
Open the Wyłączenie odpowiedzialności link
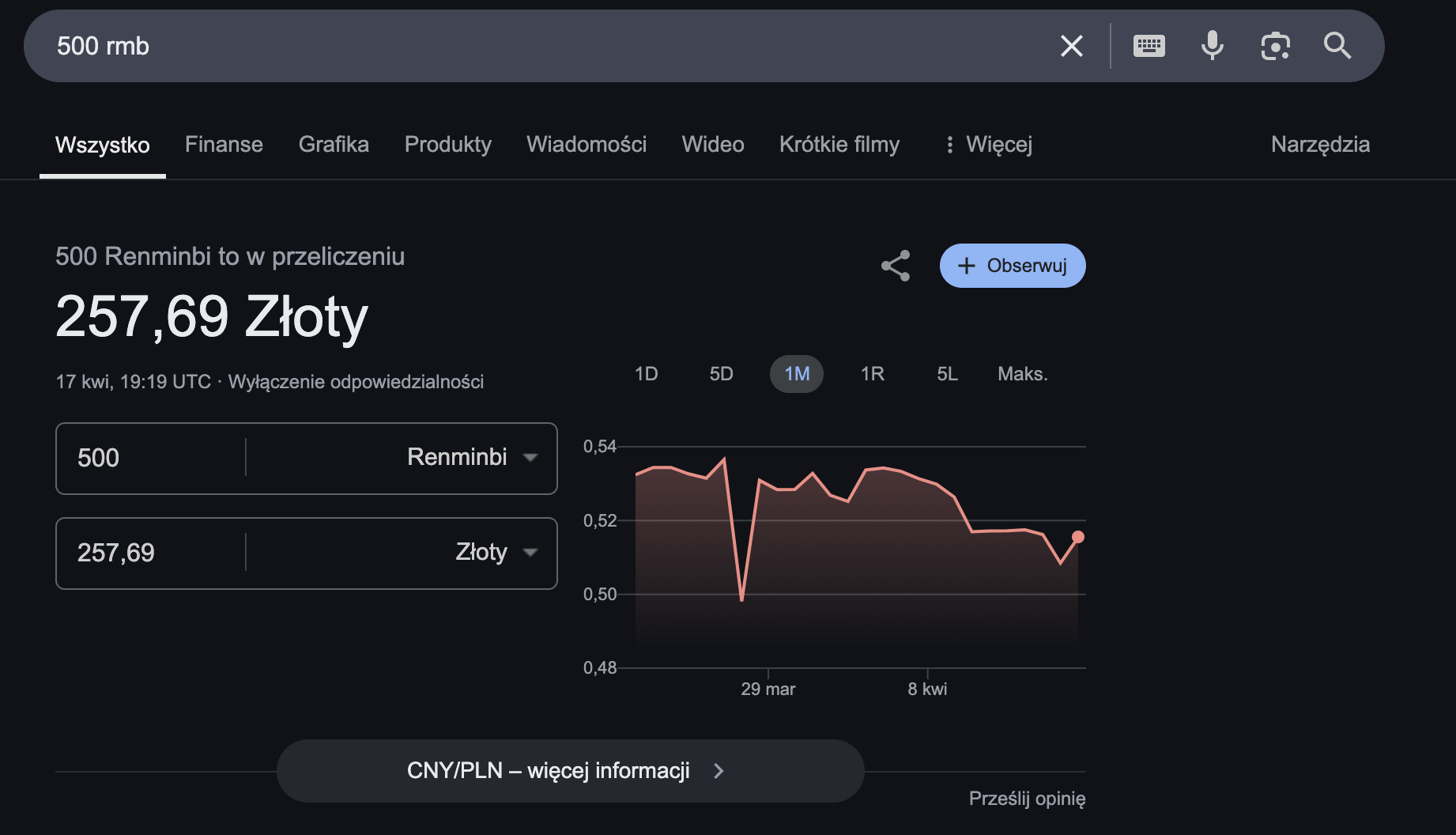(356, 382)
